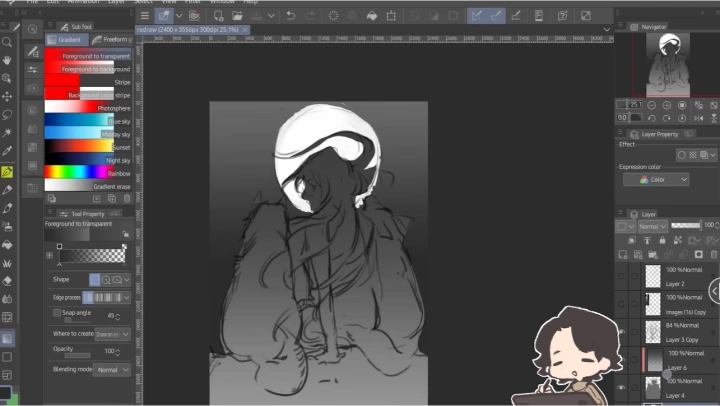
Task: Open the Blending mode Normal dropdown
Action: (112, 370)
